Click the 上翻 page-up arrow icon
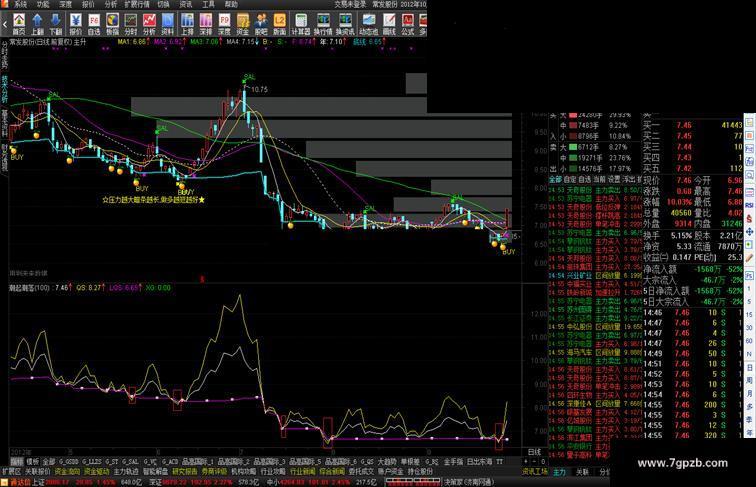 click(x=37, y=24)
